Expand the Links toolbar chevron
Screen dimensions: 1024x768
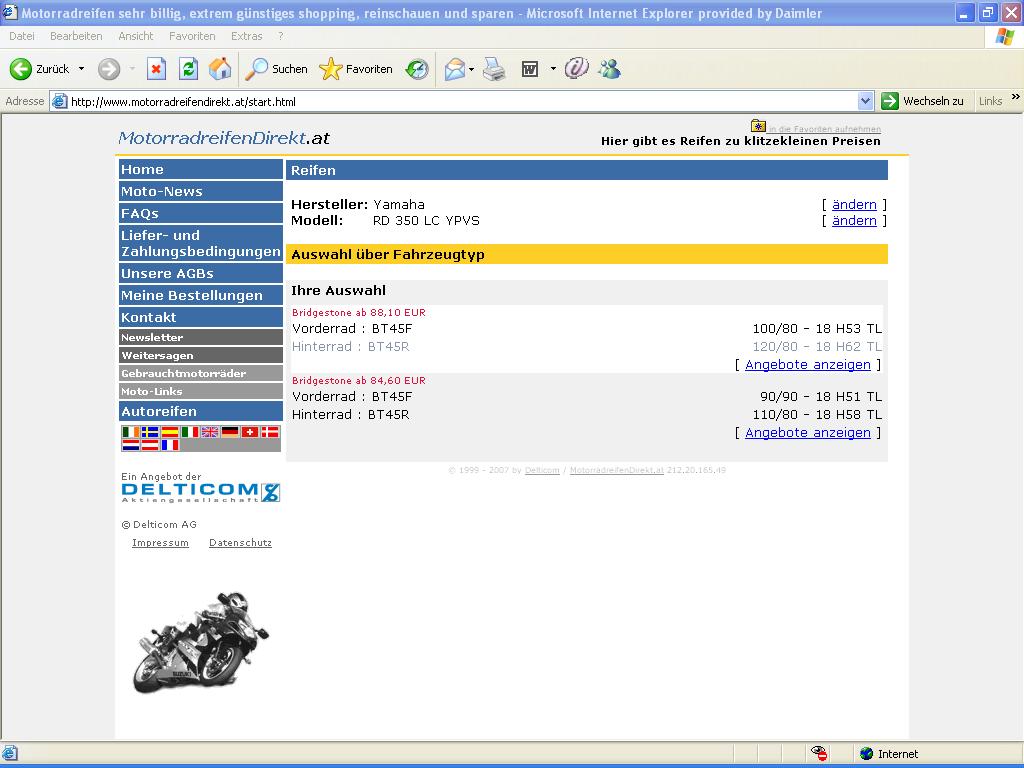[x=1016, y=97]
